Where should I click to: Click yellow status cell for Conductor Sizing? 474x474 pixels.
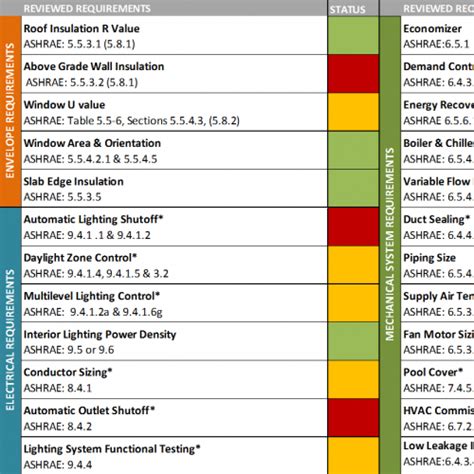click(353, 380)
